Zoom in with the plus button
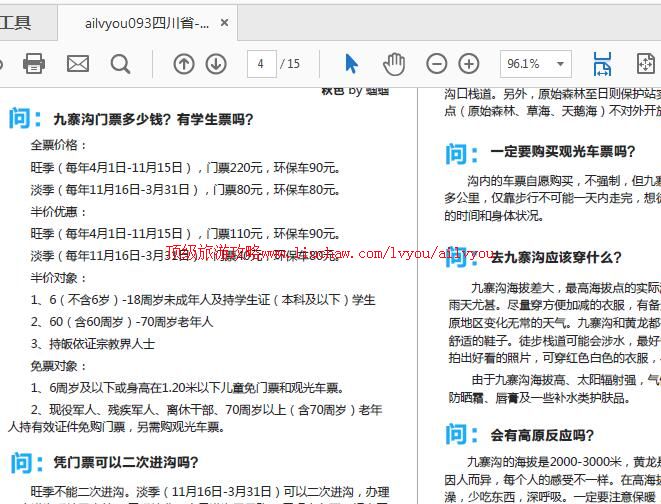Viewport: 661px width, 504px height. pyautogui.click(x=469, y=64)
